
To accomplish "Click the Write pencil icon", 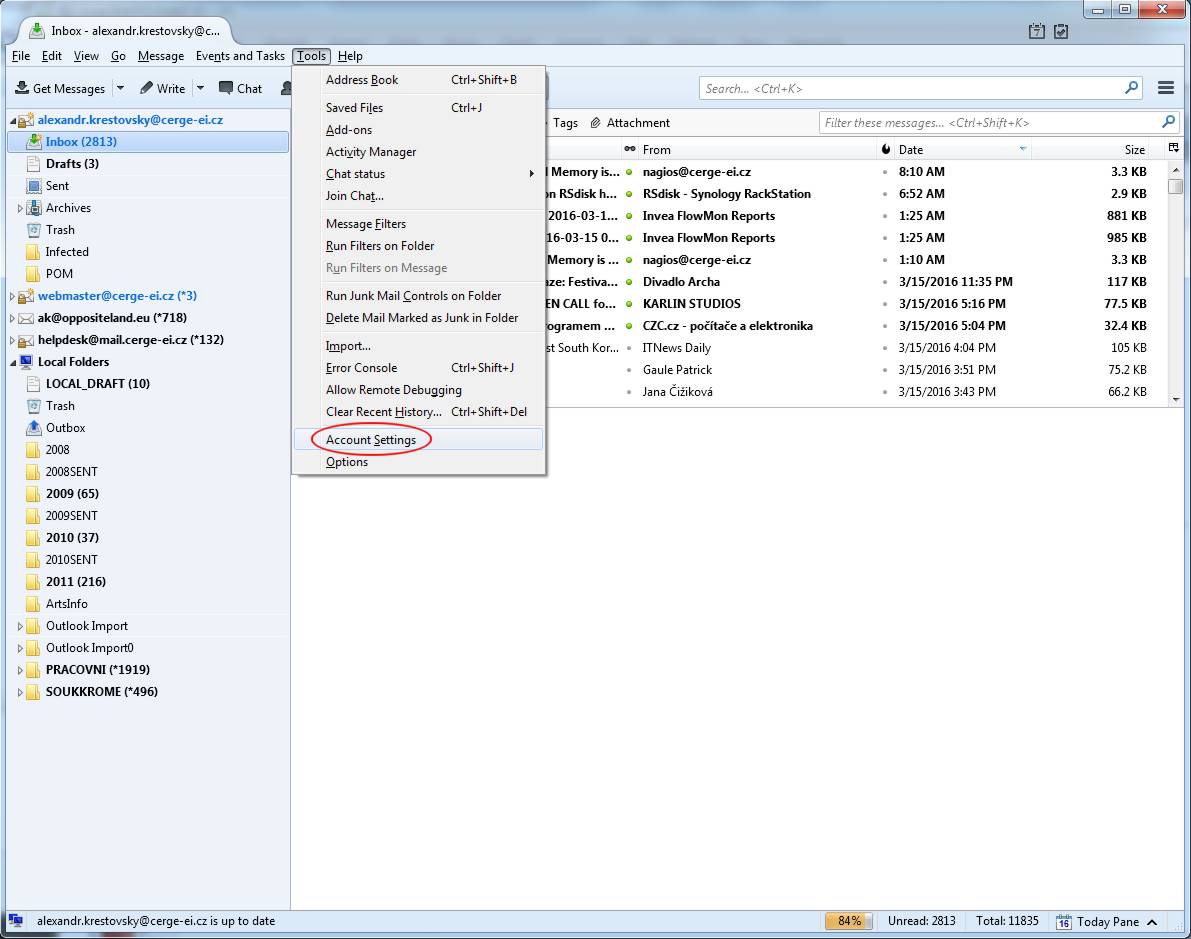I will (x=146, y=88).
